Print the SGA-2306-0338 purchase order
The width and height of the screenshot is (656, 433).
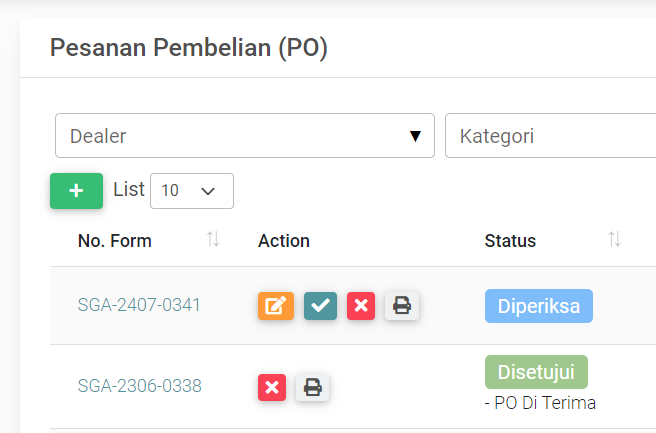tap(313, 387)
